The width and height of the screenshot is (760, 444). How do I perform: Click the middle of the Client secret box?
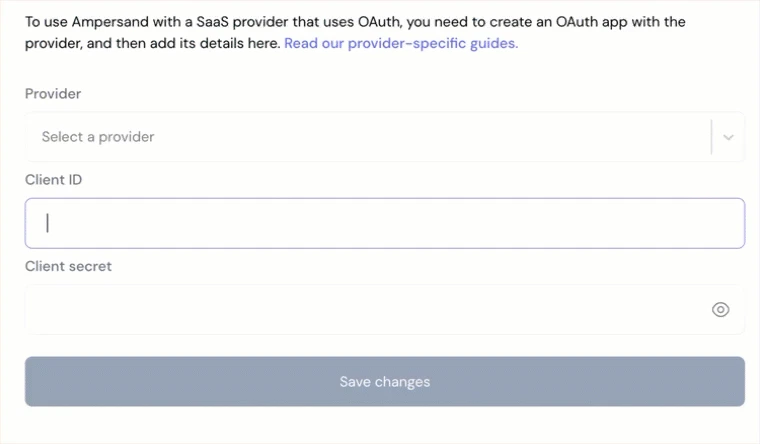tap(385, 309)
